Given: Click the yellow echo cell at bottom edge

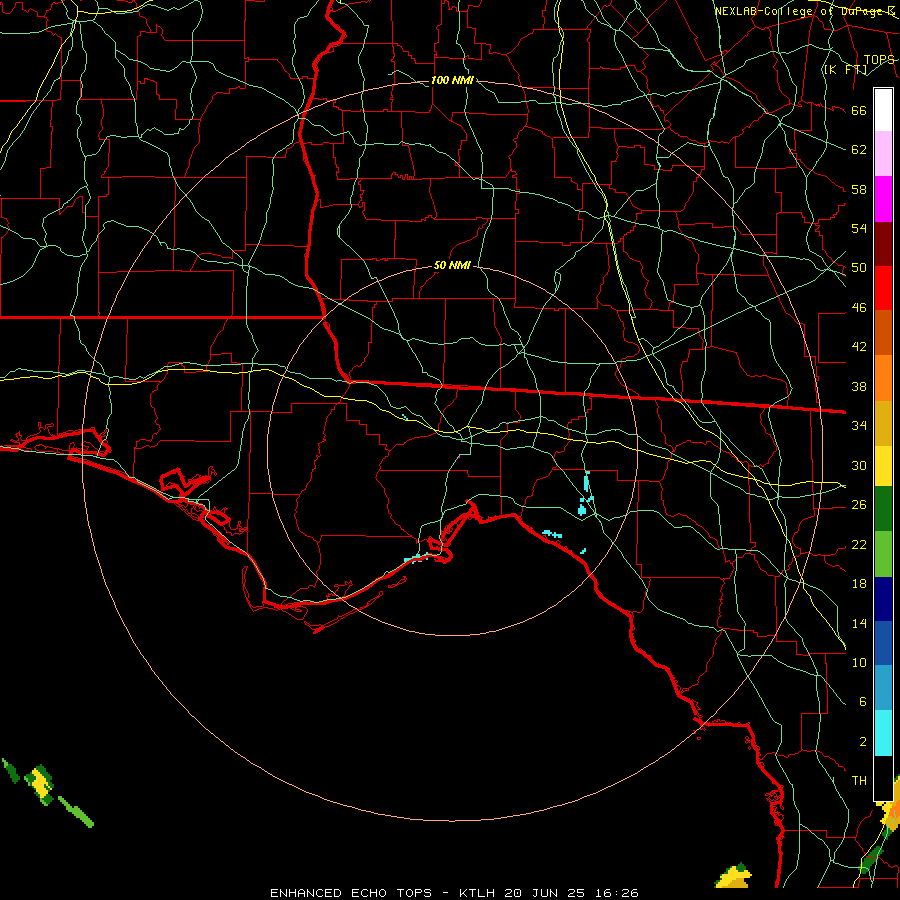Looking at the screenshot, I should pos(734,876).
